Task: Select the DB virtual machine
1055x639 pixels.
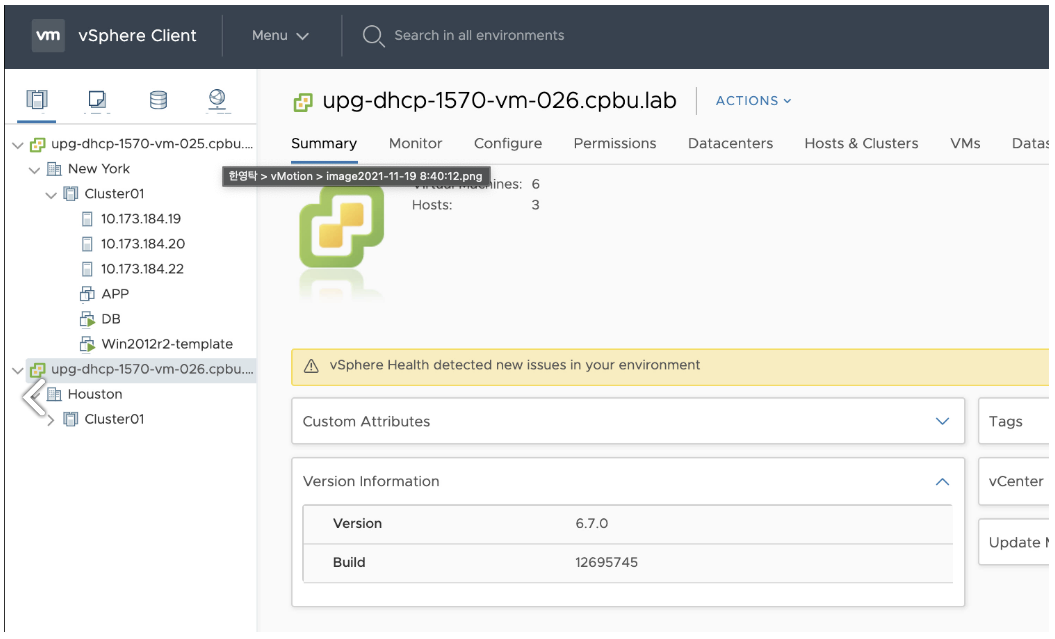Action: click(111, 319)
